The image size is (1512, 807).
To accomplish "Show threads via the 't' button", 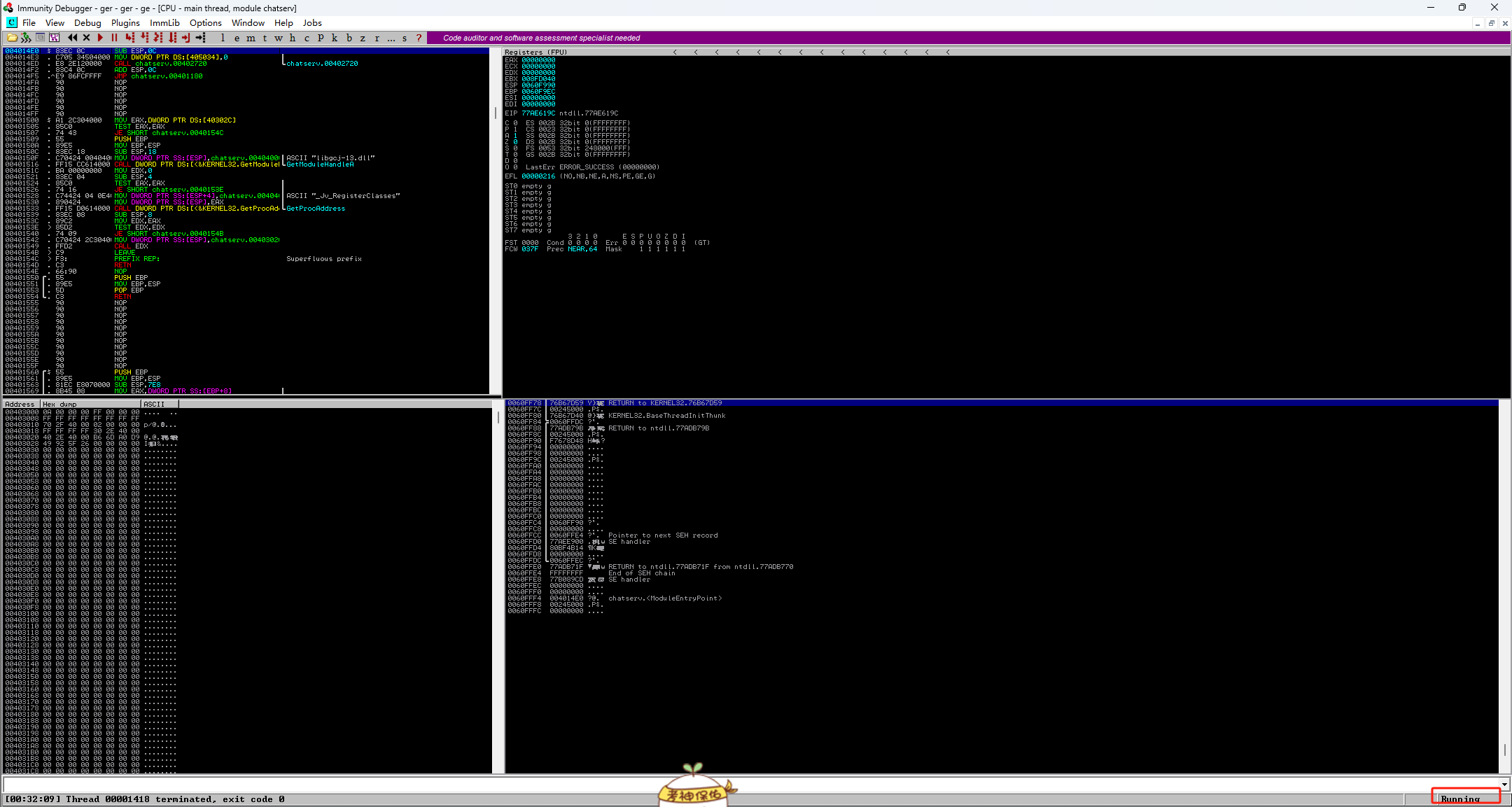I will (265, 38).
